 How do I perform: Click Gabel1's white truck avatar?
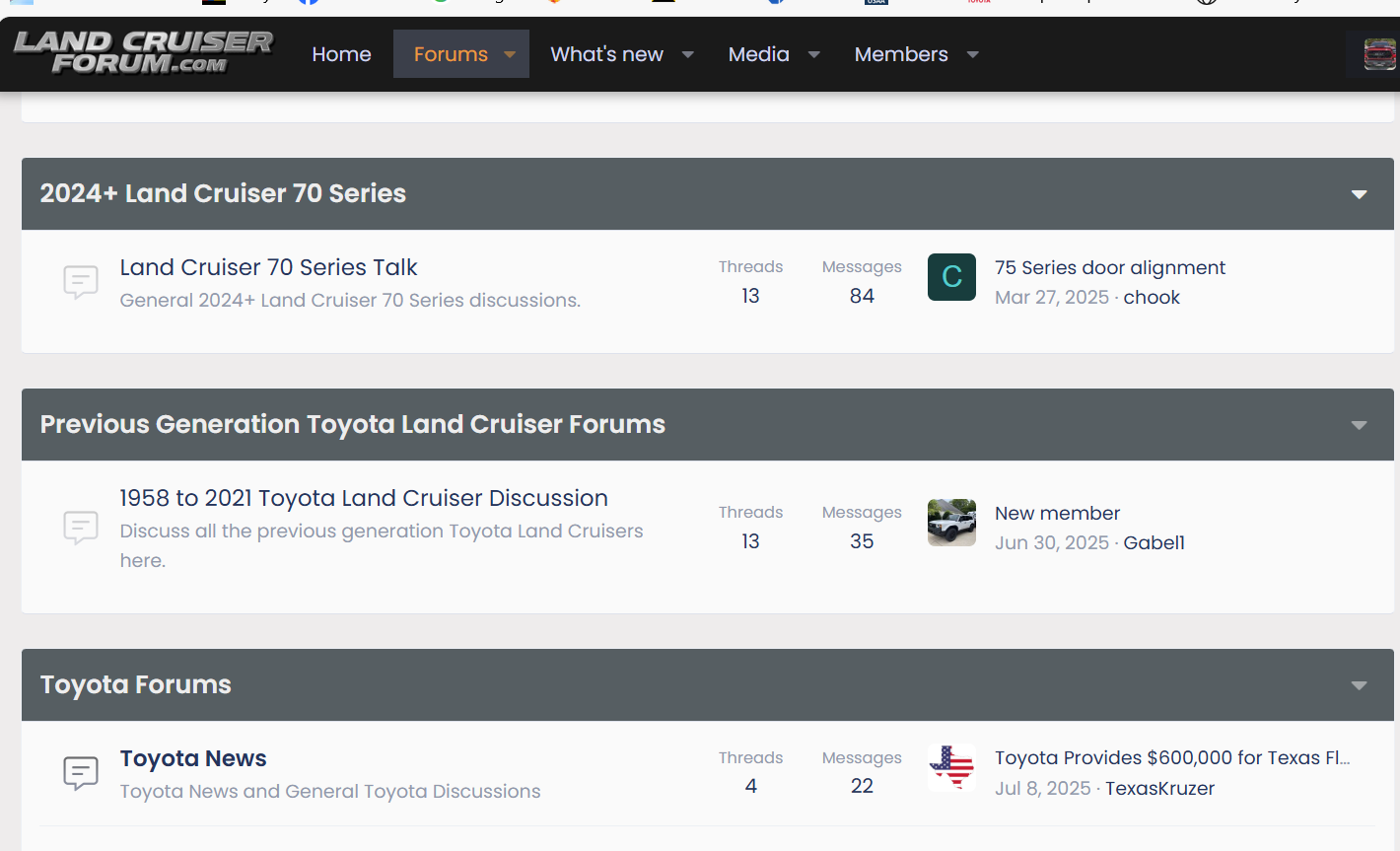click(951, 523)
